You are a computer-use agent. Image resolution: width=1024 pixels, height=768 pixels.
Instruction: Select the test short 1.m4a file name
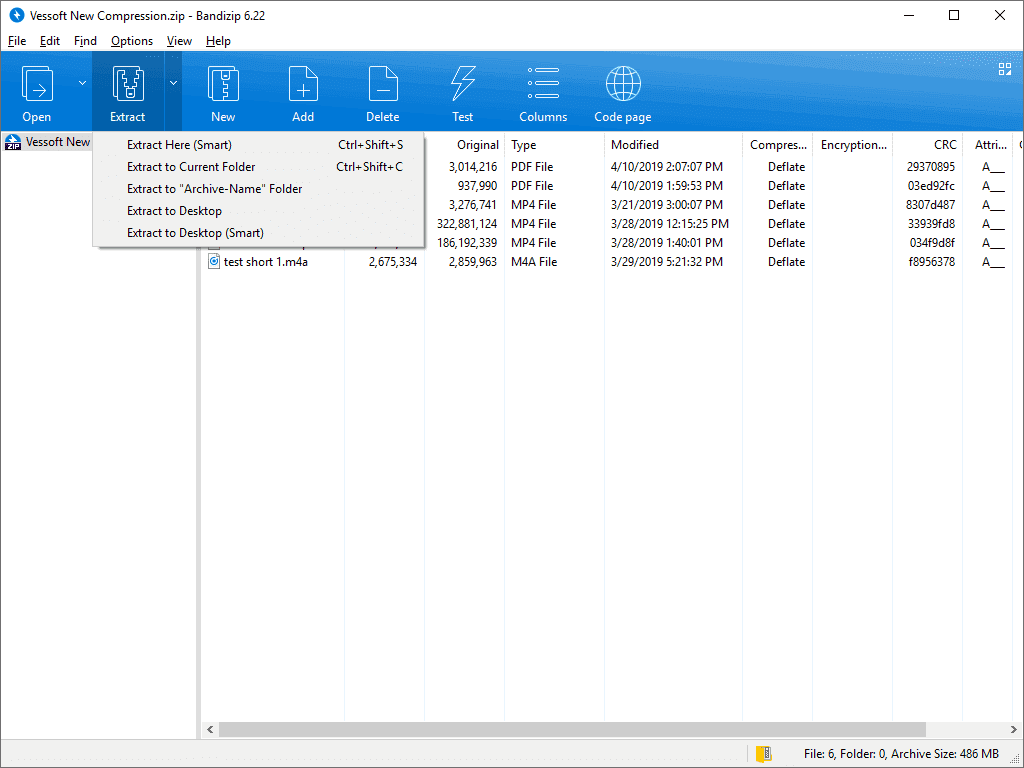pos(266,262)
